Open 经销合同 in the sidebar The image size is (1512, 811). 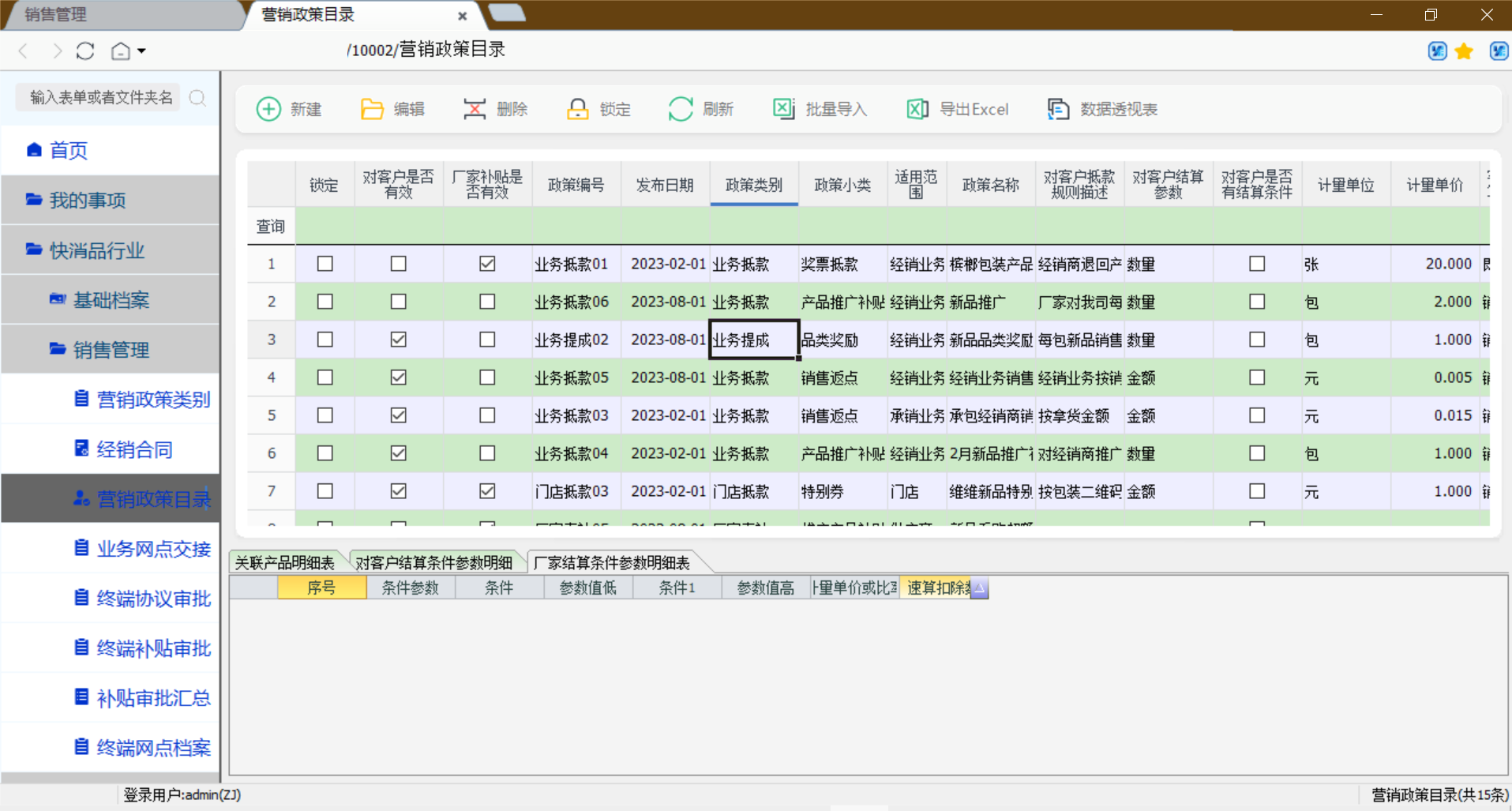click(134, 449)
